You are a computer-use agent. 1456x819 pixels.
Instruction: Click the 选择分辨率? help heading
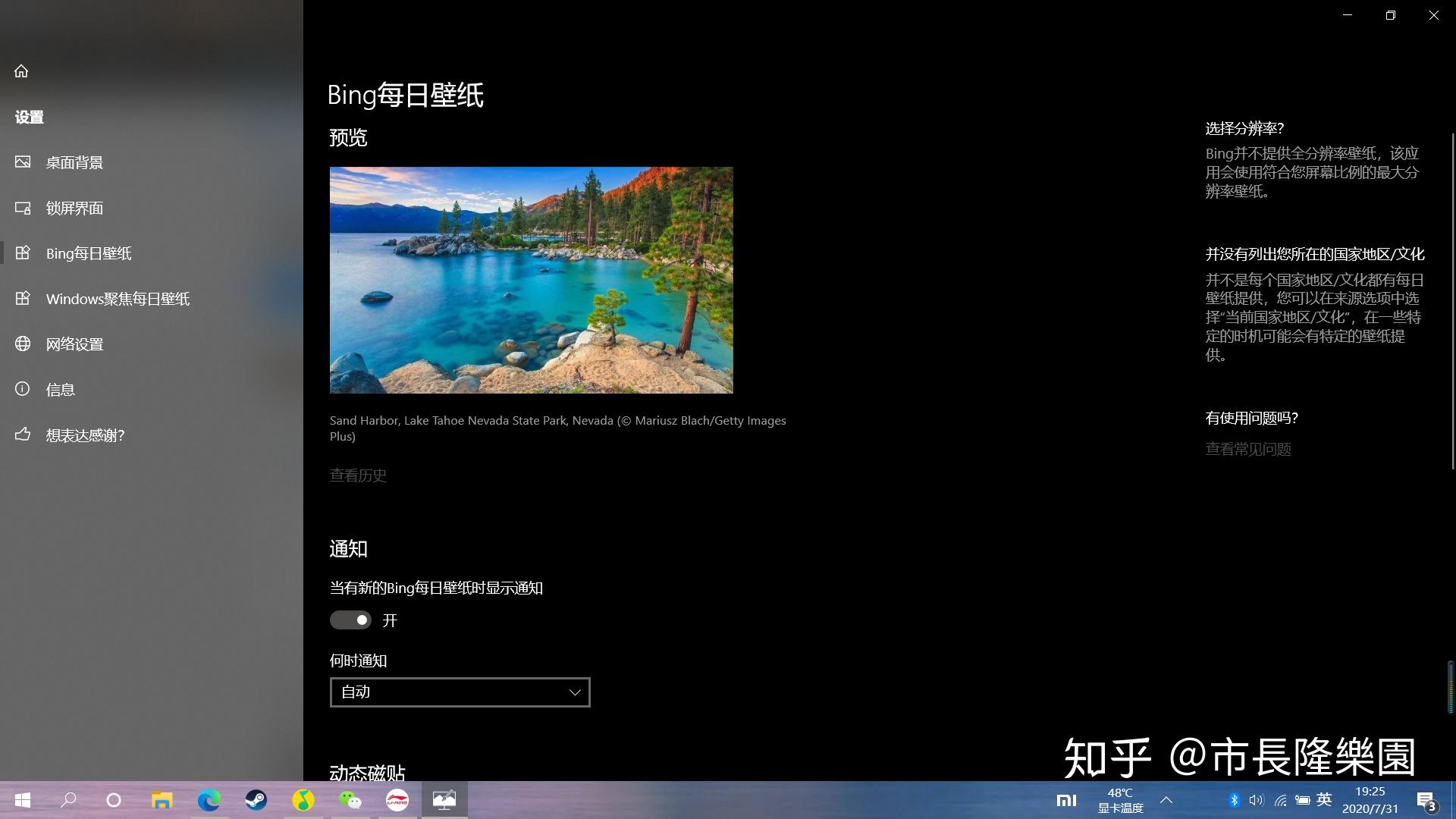pos(1244,129)
